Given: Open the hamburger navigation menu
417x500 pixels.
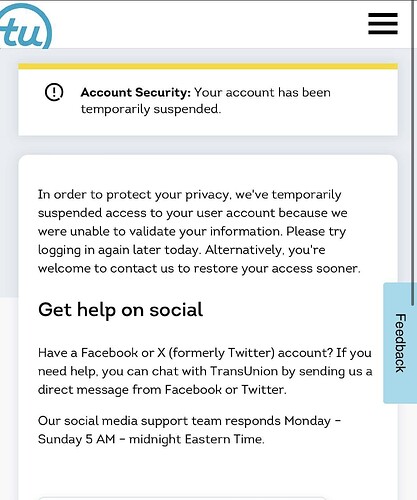Looking at the screenshot, I should click(x=383, y=24).
